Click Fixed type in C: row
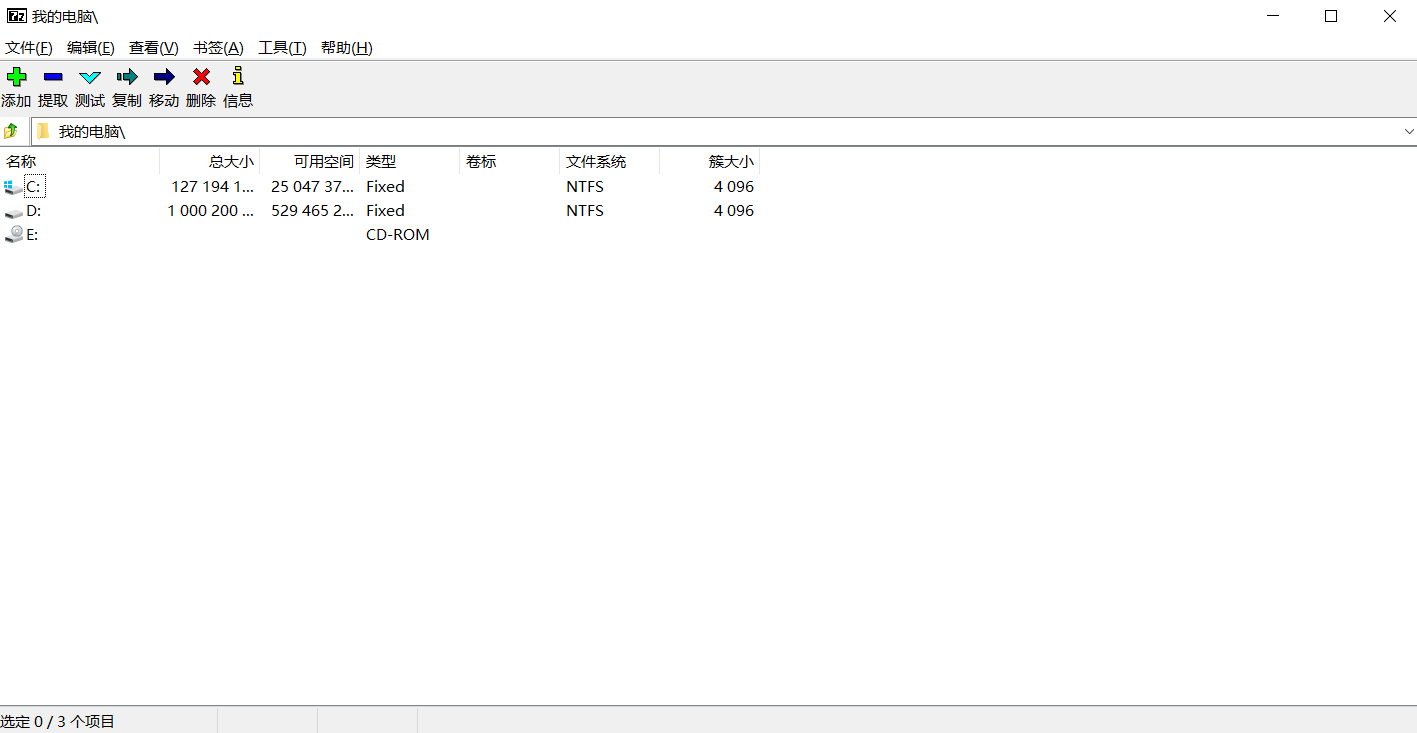The width and height of the screenshot is (1417, 733). point(385,187)
